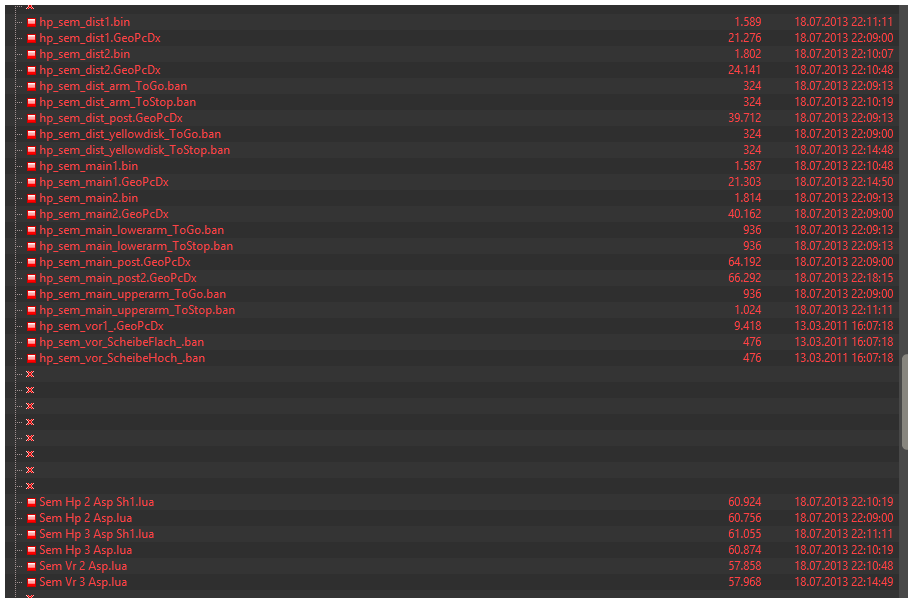Click the icon beside Sem Hp 2 Asp.lua
The image size is (913, 603).
click(31, 518)
